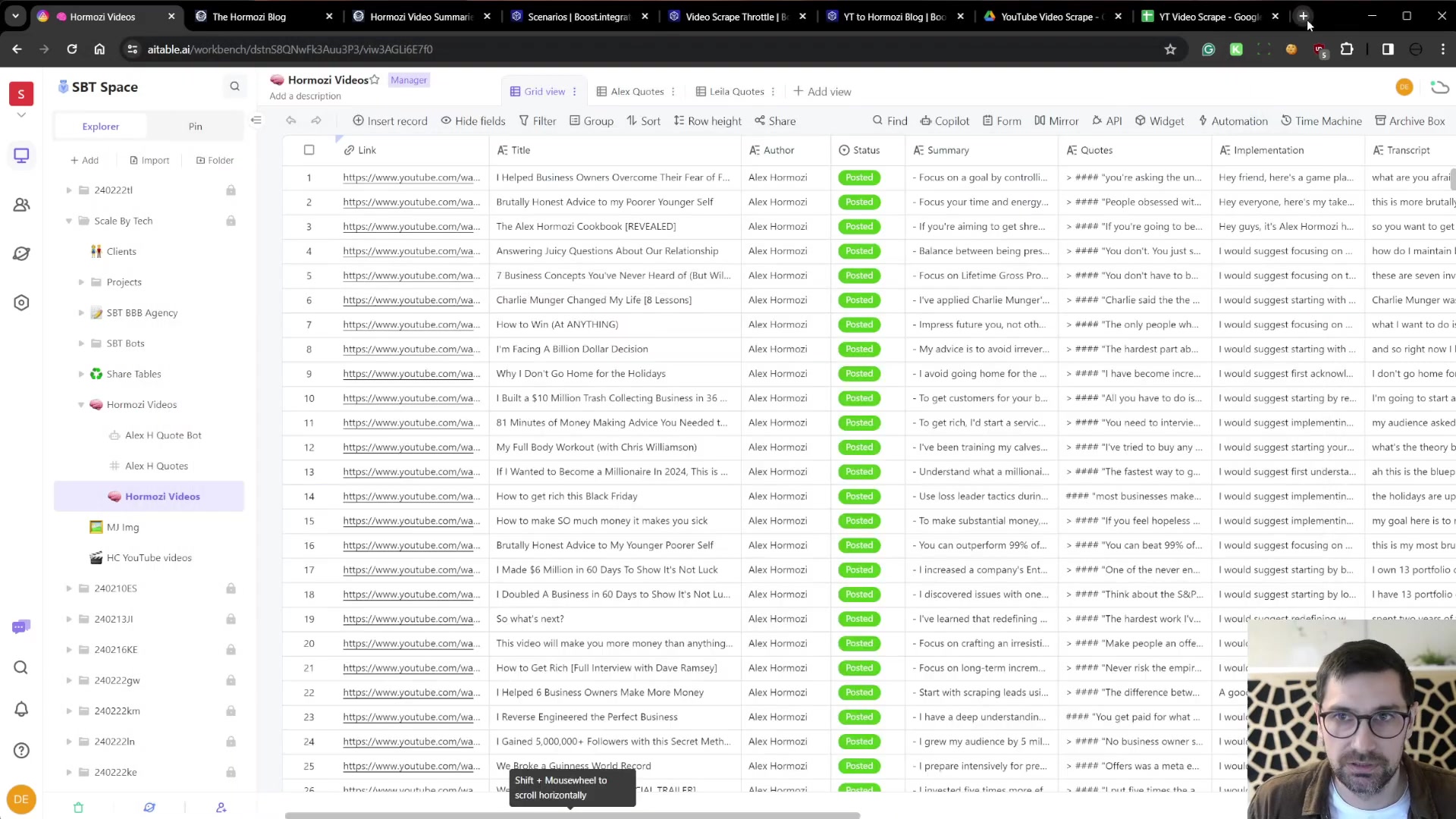Click the DE user avatar at bottom left
Screen dimensions: 1456x819
21,799
